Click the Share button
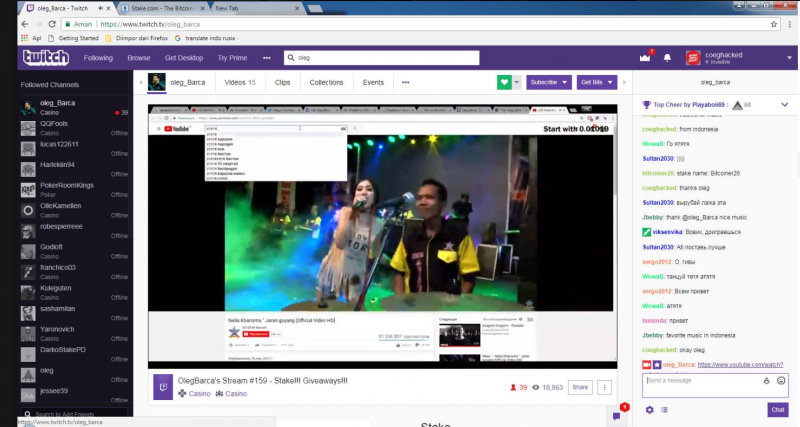800x427 pixels. (580, 387)
